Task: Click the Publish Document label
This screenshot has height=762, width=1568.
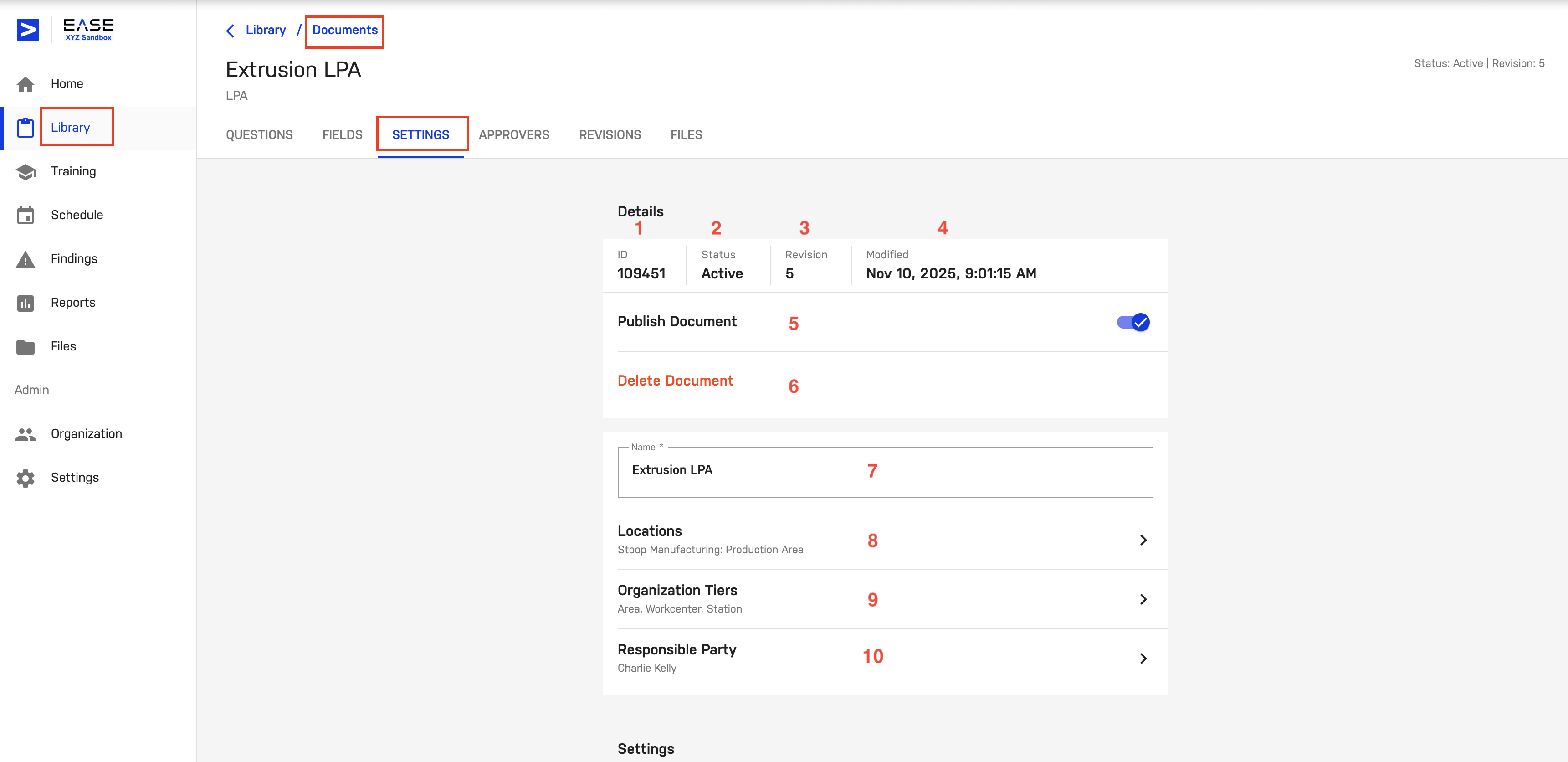Action: pyautogui.click(x=677, y=322)
